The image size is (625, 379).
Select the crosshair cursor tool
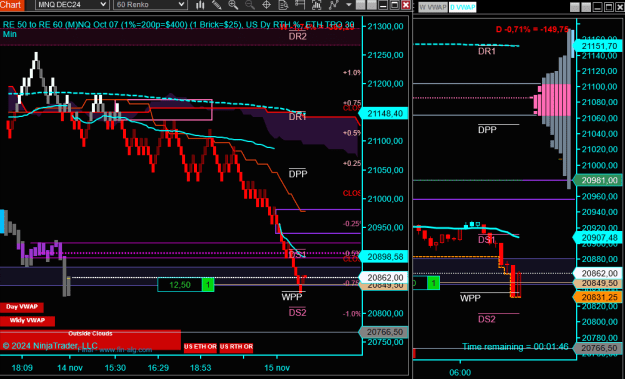click(266, 5)
